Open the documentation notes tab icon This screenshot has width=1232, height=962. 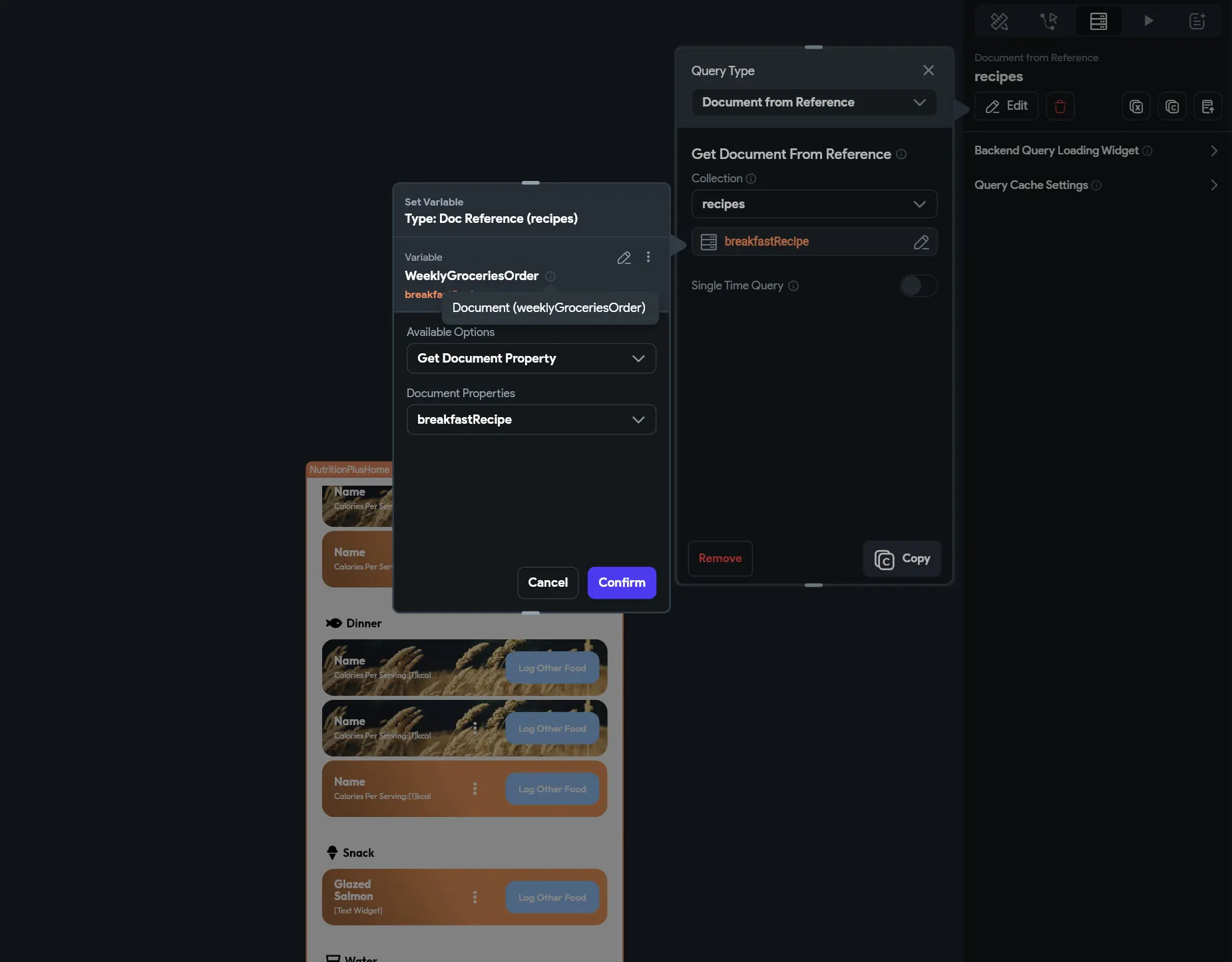pos(1197,21)
